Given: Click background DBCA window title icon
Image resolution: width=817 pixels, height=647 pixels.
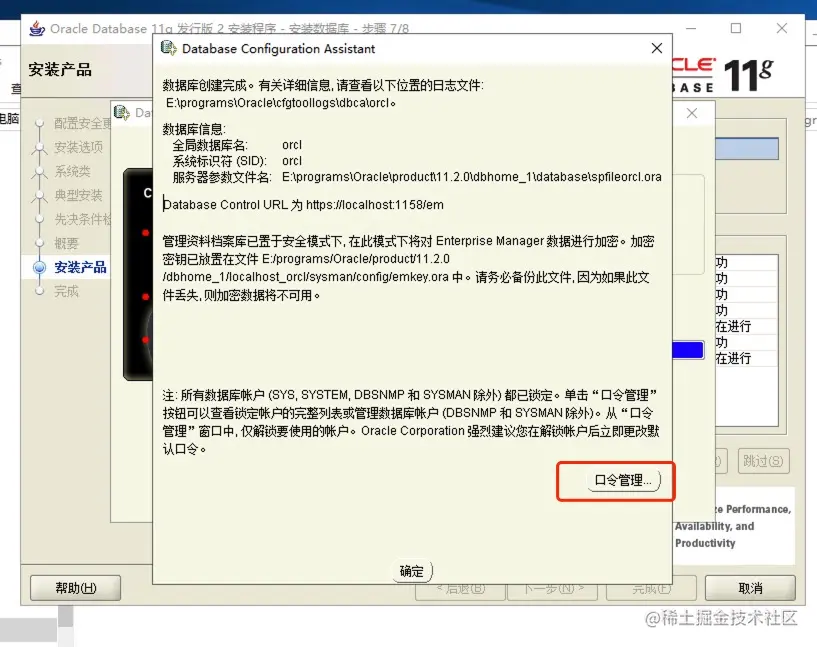Looking at the screenshot, I should tap(121, 112).
